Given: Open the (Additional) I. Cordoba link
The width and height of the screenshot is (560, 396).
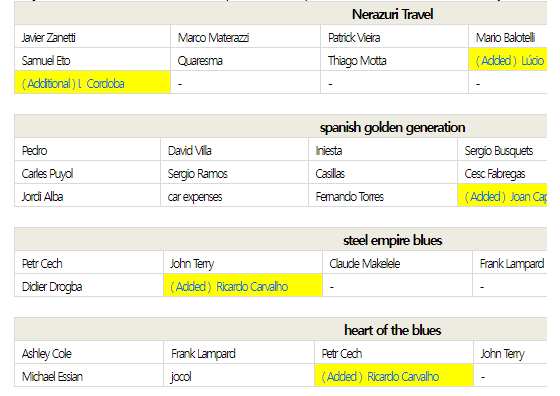Looking at the screenshot, I should click(x=73, y=84).
